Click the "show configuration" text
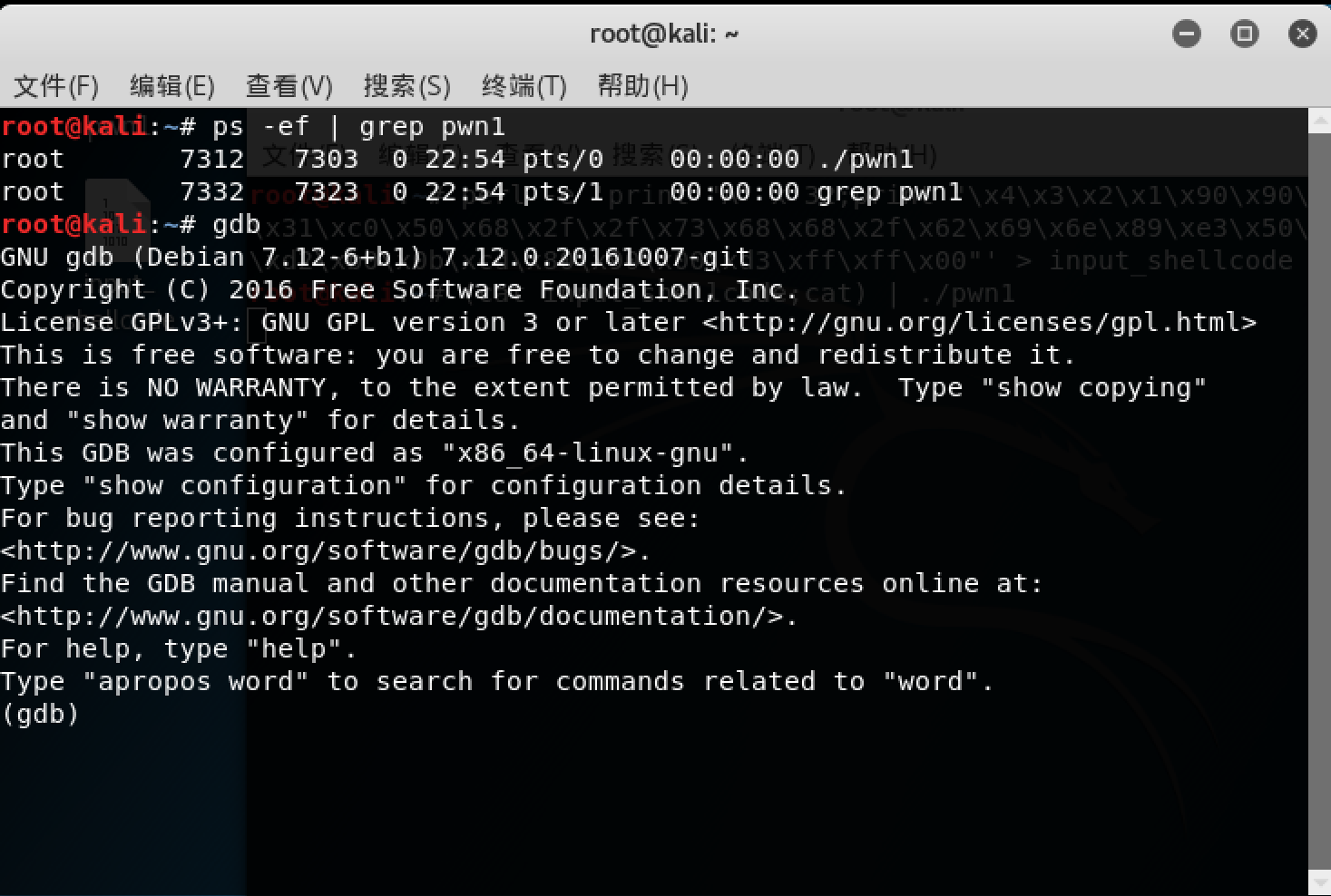Image resolution: width=1331 pixels, height=896 pixels. click(244, 486)
